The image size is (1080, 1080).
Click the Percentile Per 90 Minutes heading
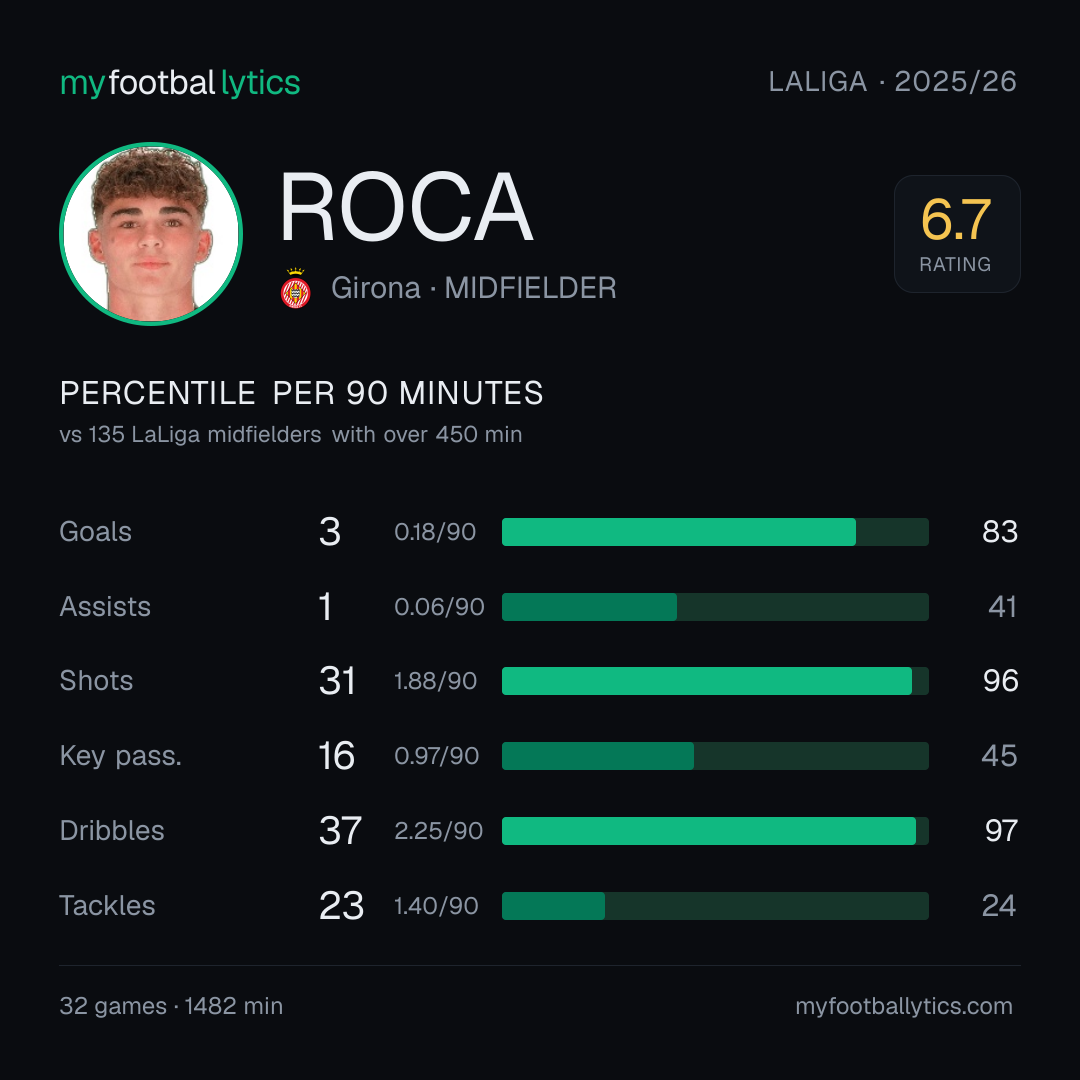click(302, 393)
